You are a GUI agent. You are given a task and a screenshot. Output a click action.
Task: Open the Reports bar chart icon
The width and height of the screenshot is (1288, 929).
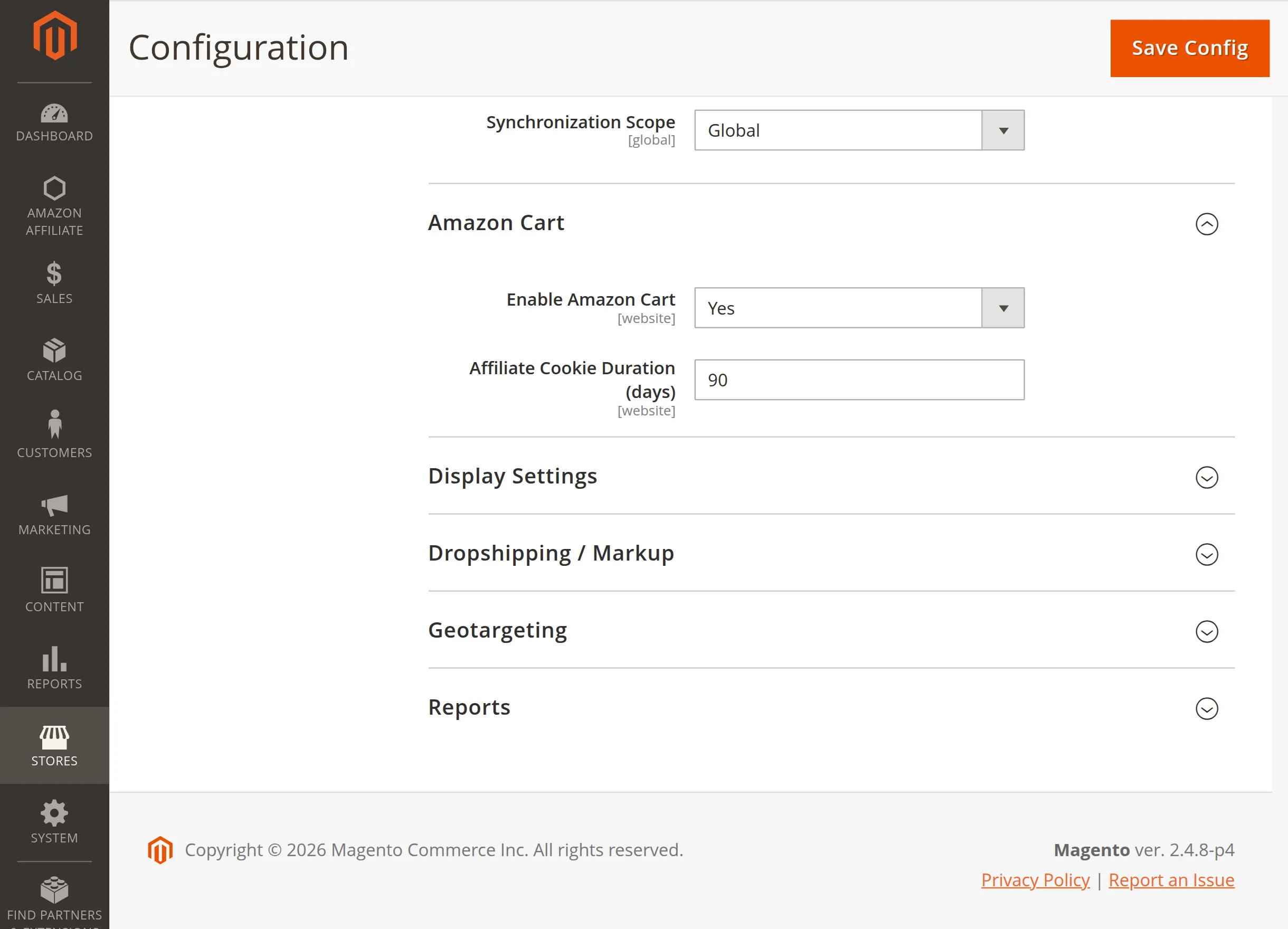coord(54,659)
